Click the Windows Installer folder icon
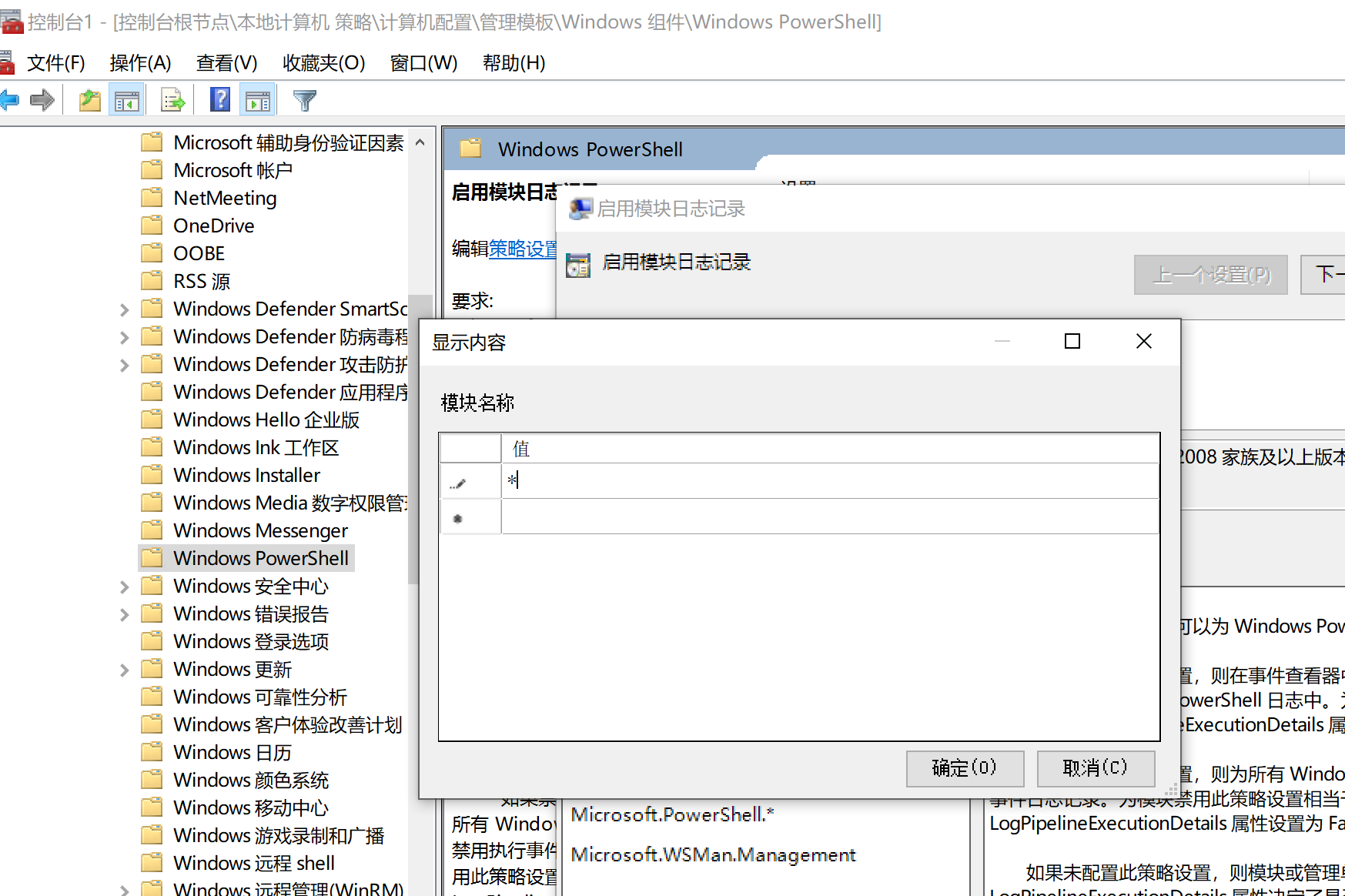The image size is (1345, 896). tap(152, 475)
